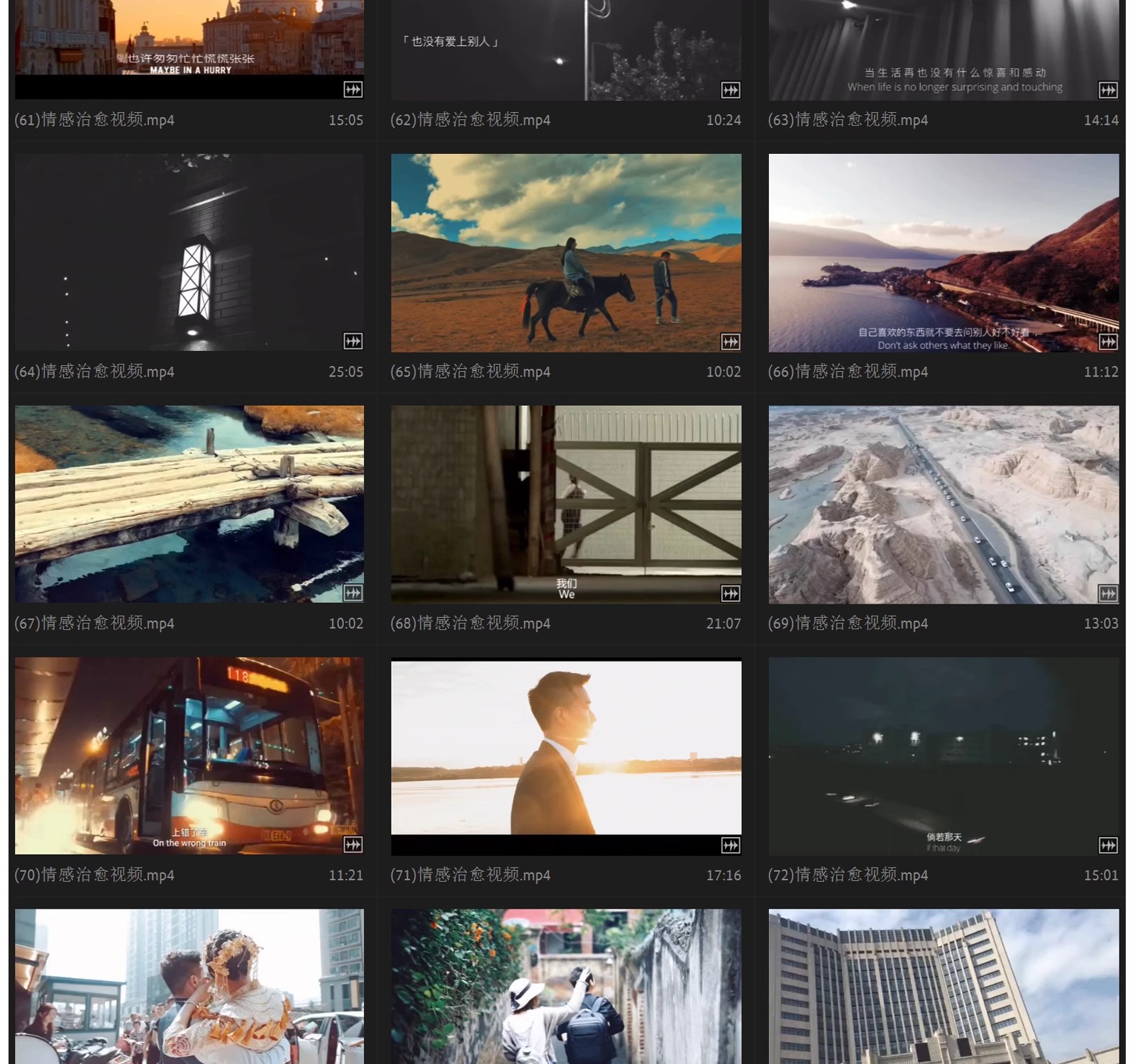Click the file name '(72)情感治愈视频.mp4'
This screenshot has width=1135, height=1064.
[848, 875]
